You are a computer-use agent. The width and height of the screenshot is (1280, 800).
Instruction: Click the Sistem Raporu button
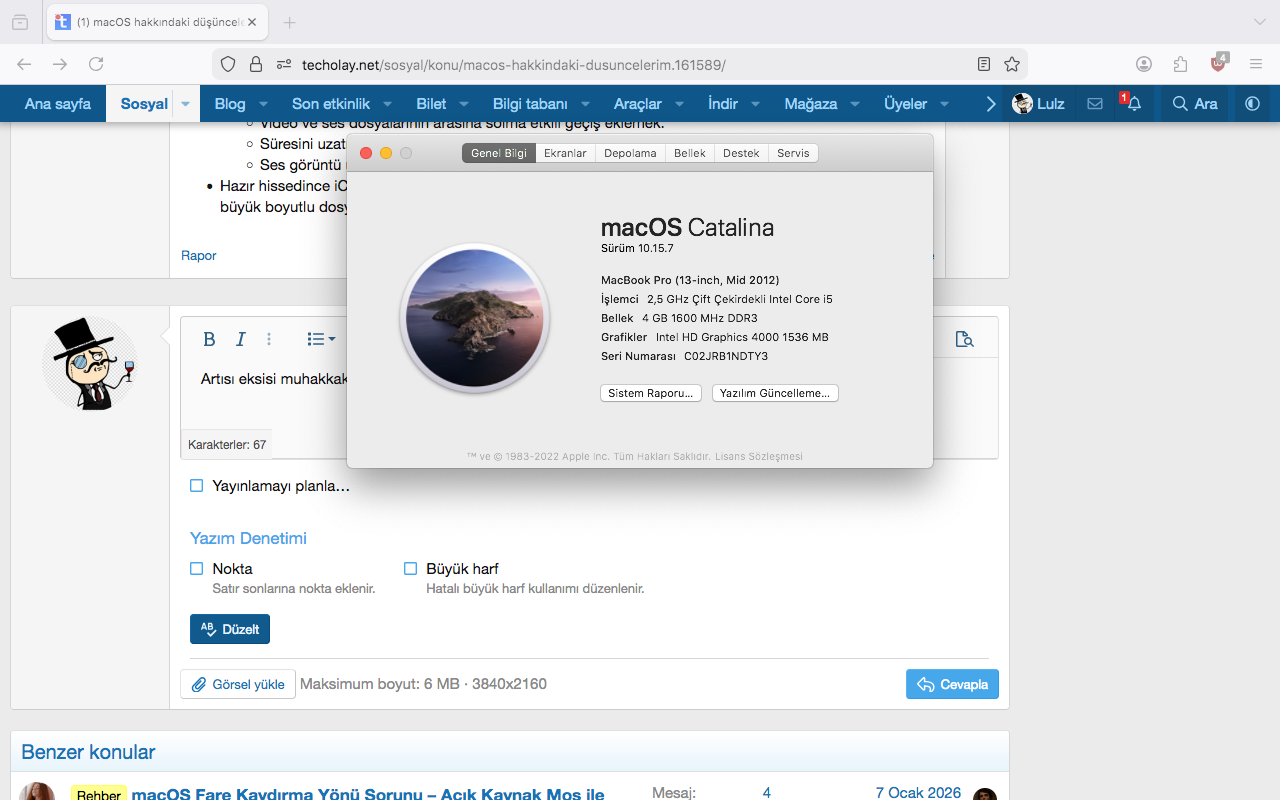[x=651, y=393]
